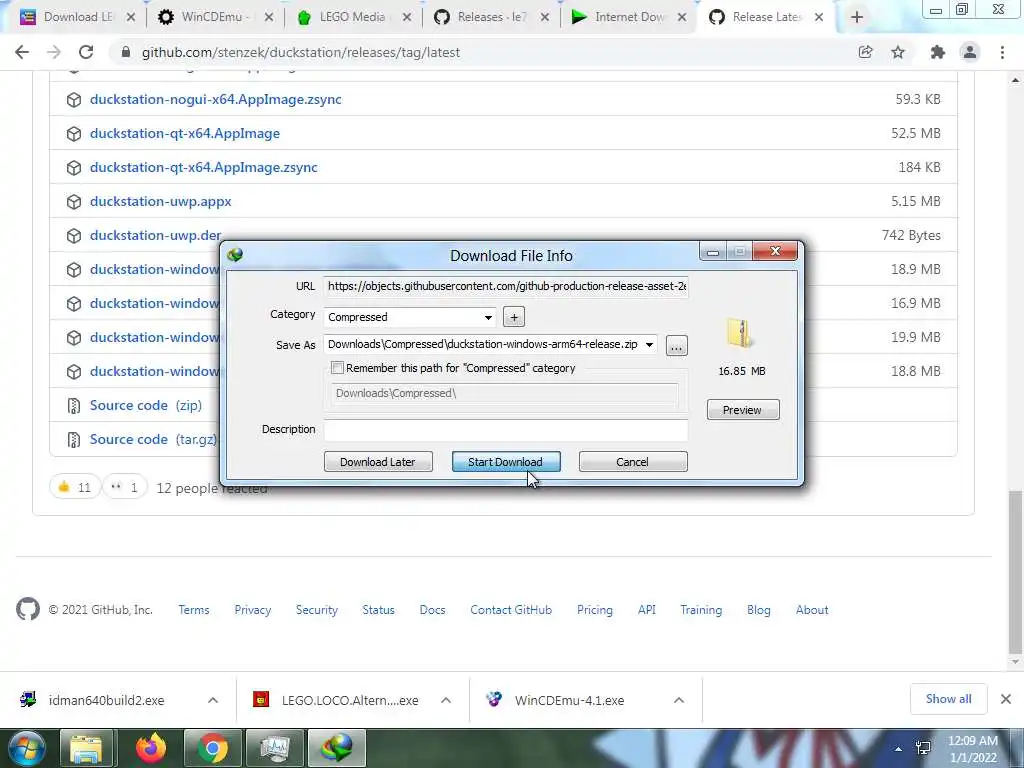The height and width of the screenshot is (768, 1024).
Task: Expand WinCDEmu-4.1.exe download options
Action: click(679, 700)
